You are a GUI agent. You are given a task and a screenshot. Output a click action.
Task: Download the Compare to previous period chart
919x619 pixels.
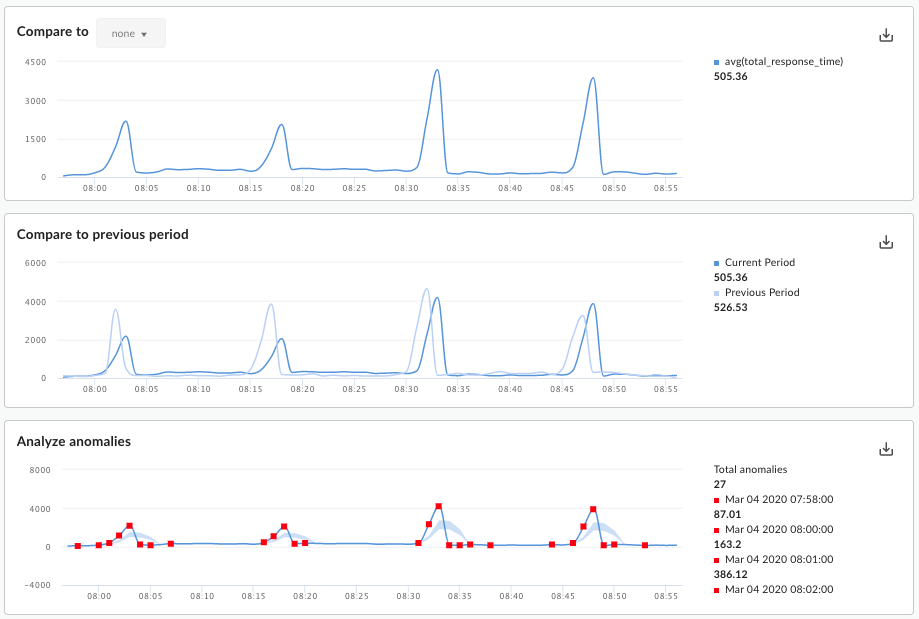click(x=885, y=242)
